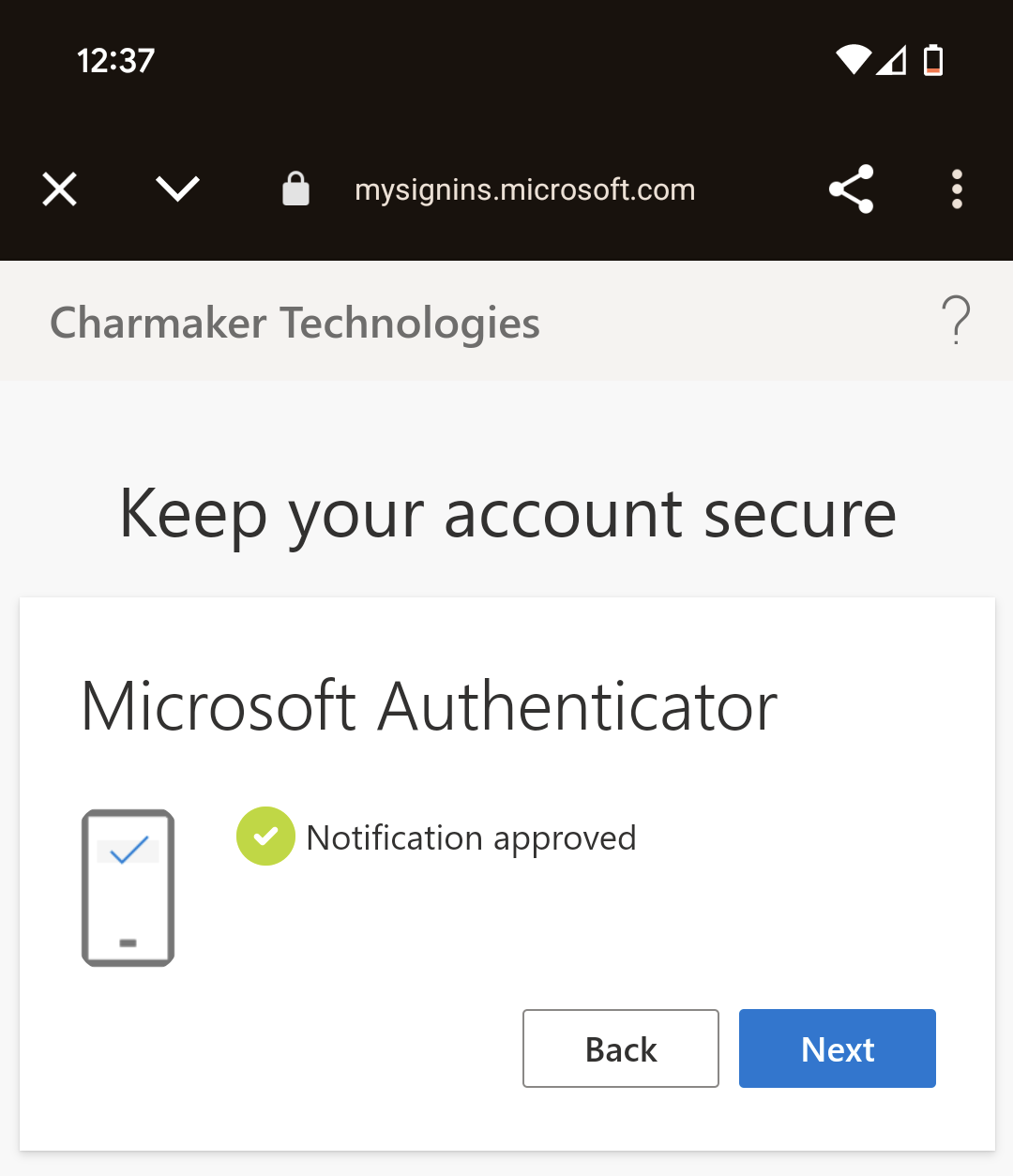Tap the blue checkmark on phone screen image

pyautogui.click(x=129, y=850)
